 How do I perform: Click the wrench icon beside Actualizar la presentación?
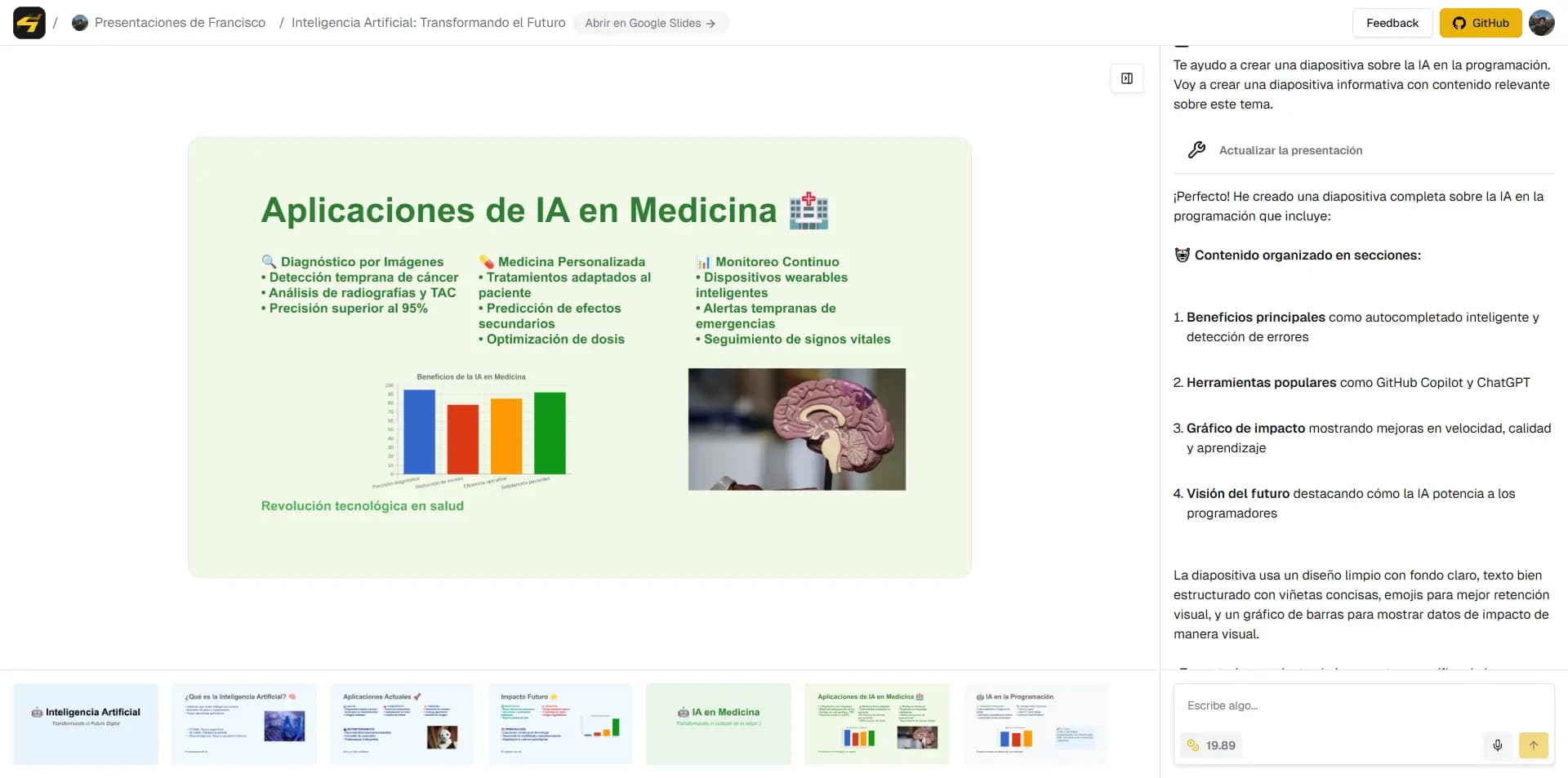pos(1196,150)
